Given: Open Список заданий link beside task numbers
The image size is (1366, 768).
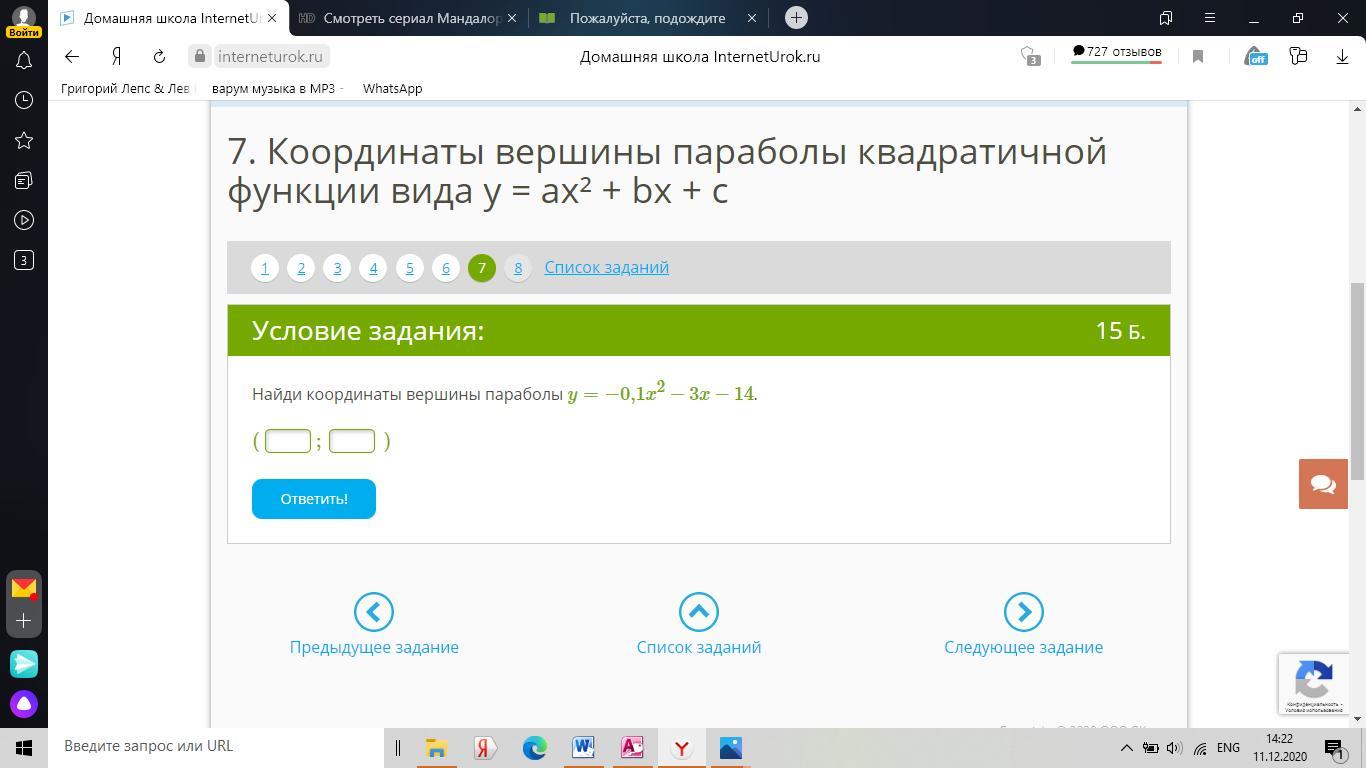Looking at the screenshot, I should pos(606,268).
